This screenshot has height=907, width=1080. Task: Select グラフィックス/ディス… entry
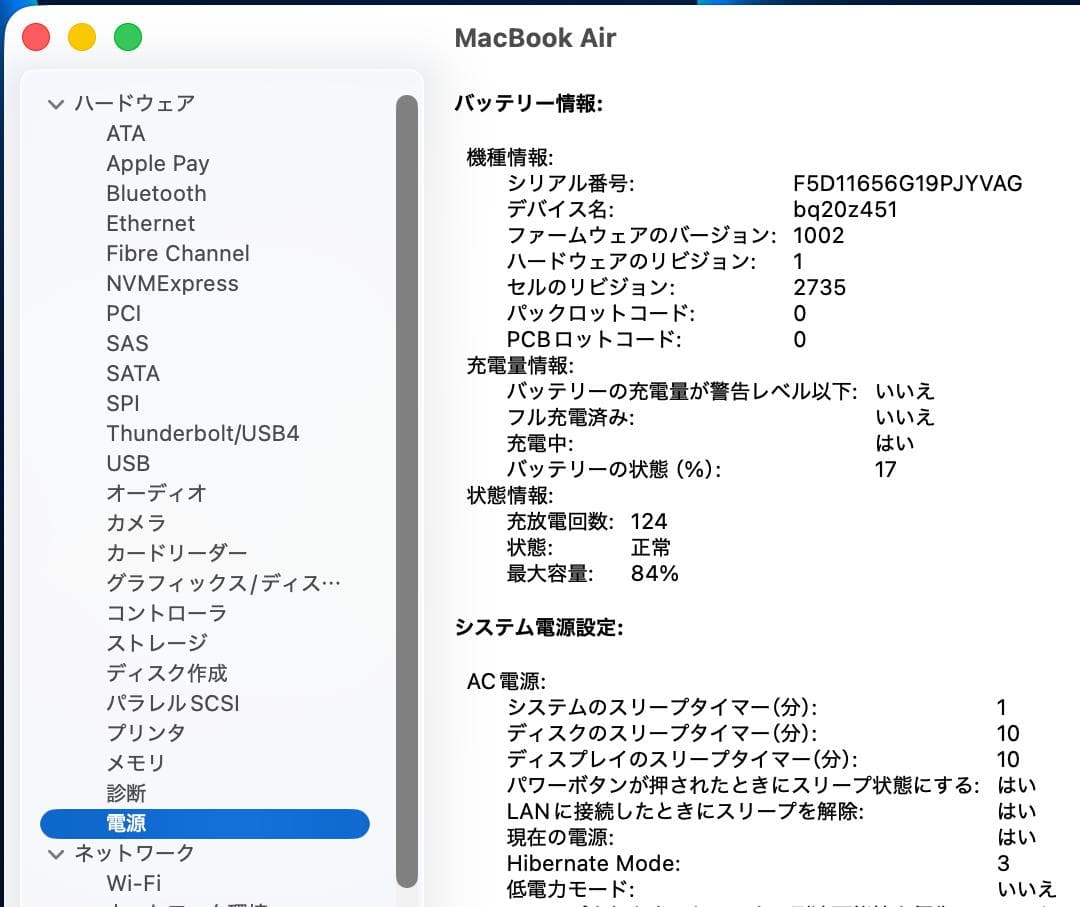click(223, 583)
